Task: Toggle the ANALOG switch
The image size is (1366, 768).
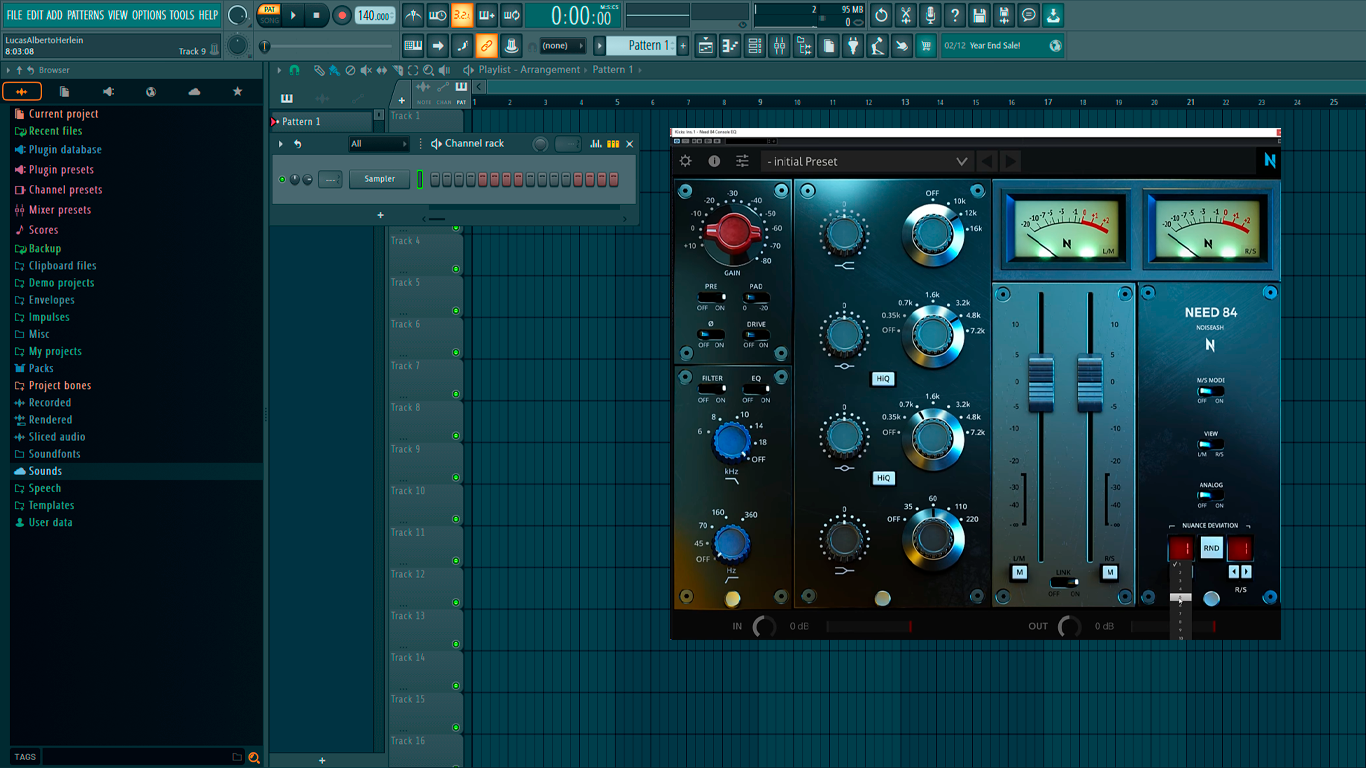Action: pos(1211,495)
